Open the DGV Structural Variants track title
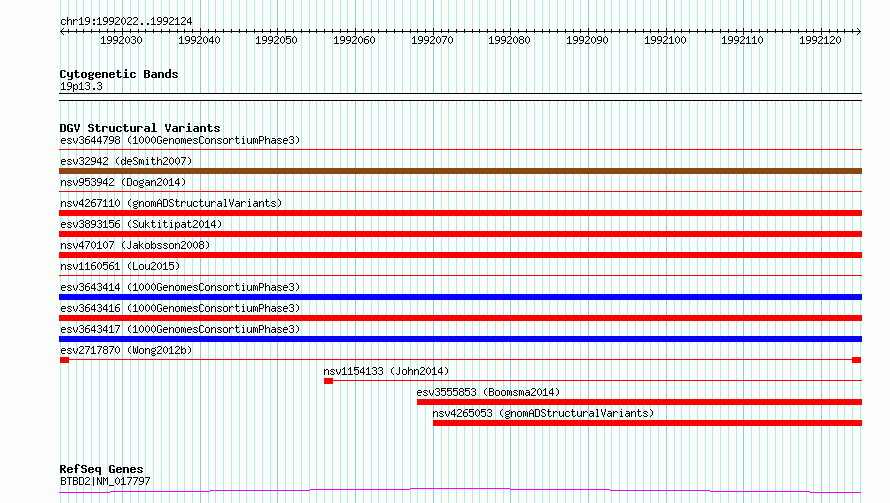 point(140,128)
